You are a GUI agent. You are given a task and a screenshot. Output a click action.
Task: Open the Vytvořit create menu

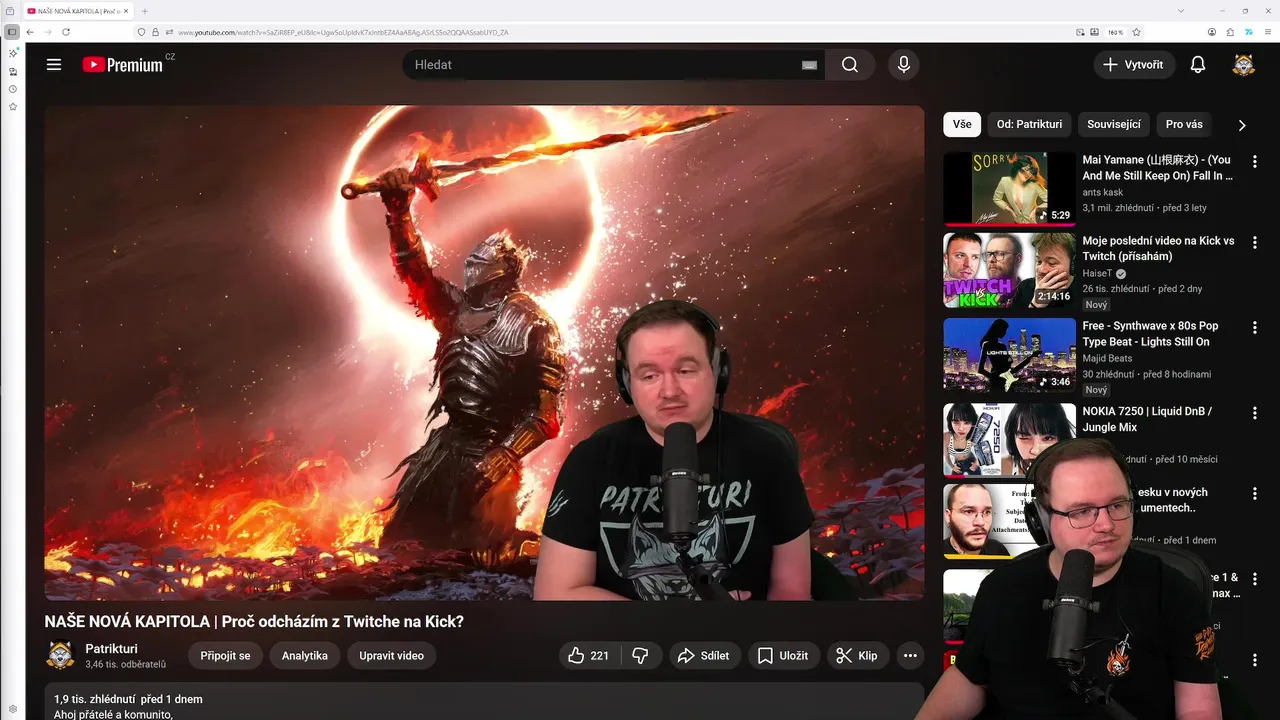pos(1134,65)
